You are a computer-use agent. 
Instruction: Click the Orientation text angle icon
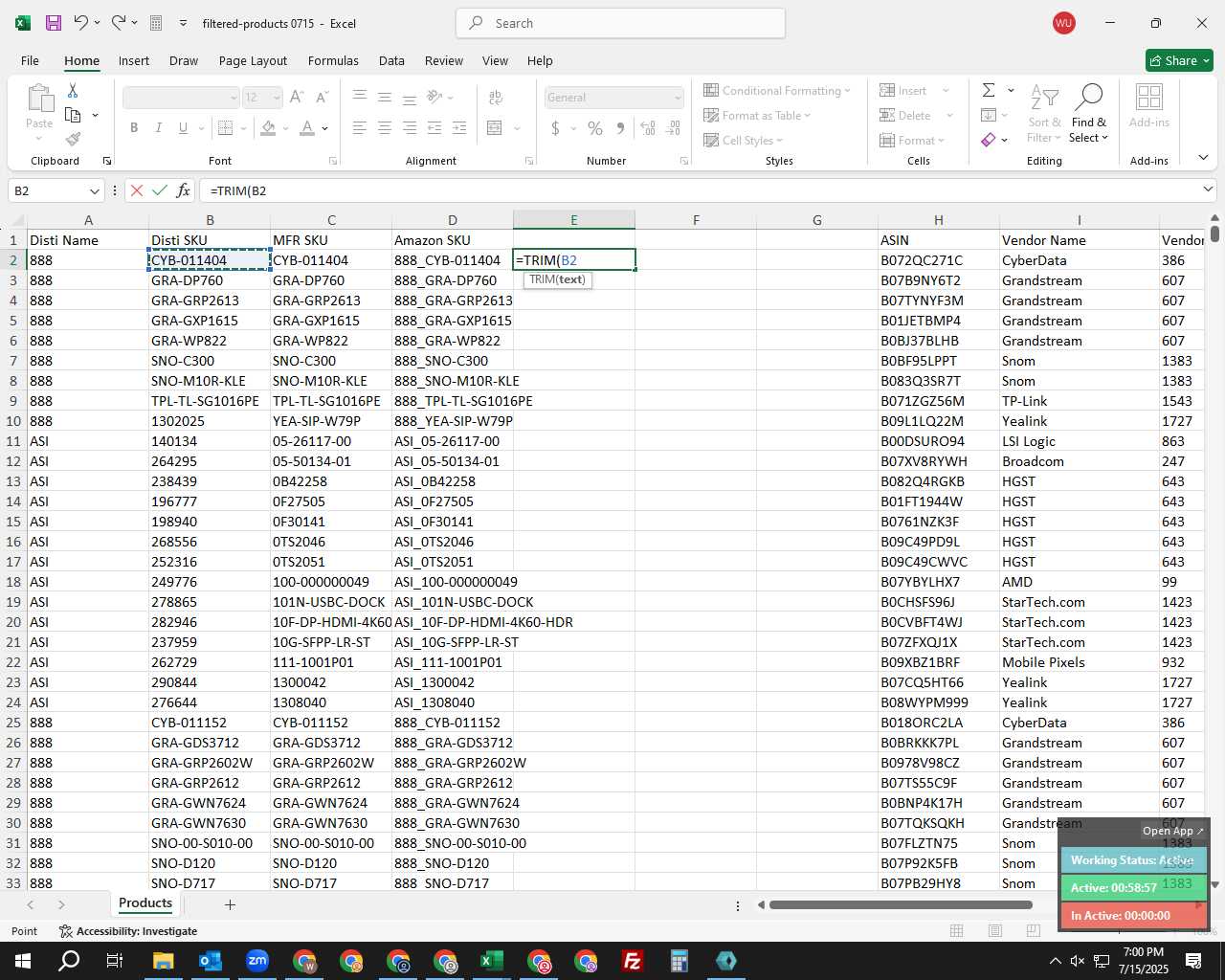pyautogui.click(x=435, y=97)
